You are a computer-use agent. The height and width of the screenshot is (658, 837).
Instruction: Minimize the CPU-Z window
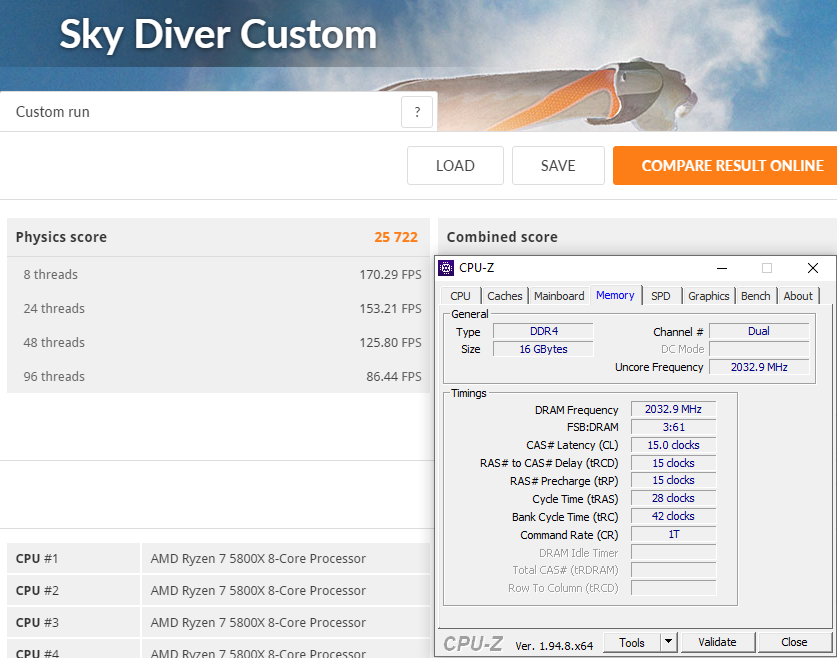click(722, 268)
